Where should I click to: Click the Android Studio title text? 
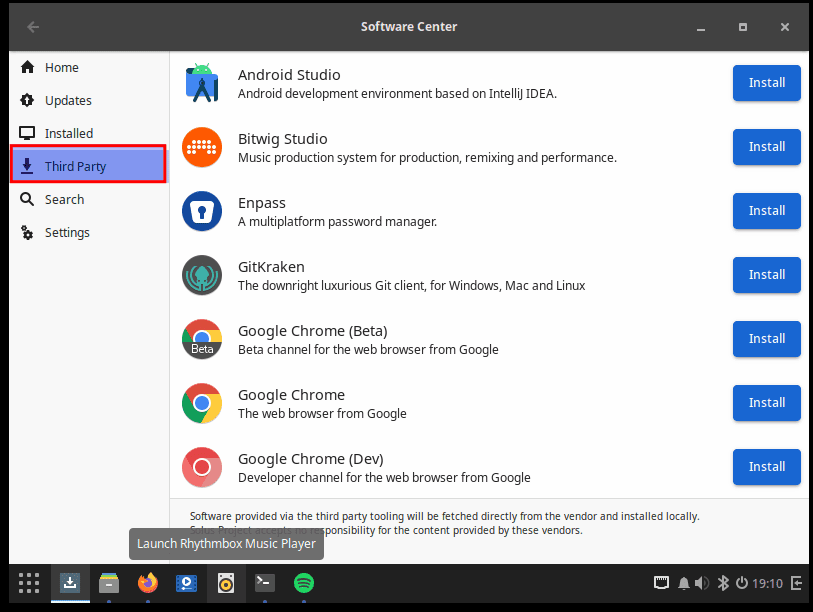tap(289, 75)
